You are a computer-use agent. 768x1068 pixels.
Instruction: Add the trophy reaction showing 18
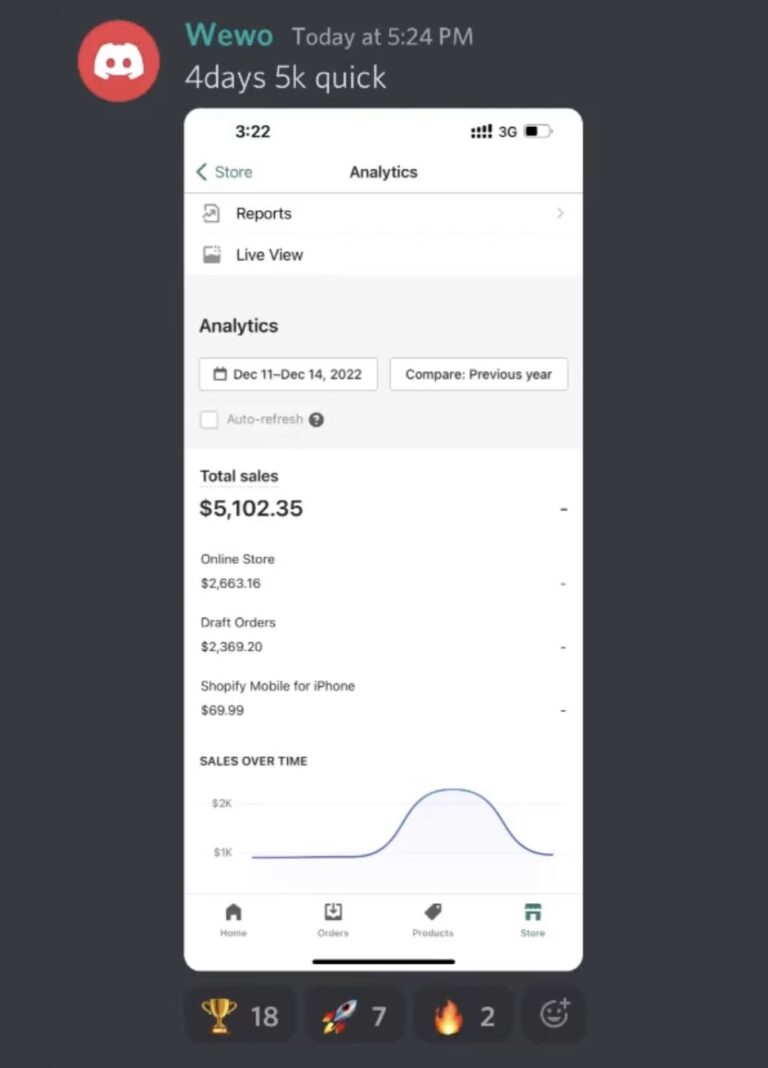240,1016
